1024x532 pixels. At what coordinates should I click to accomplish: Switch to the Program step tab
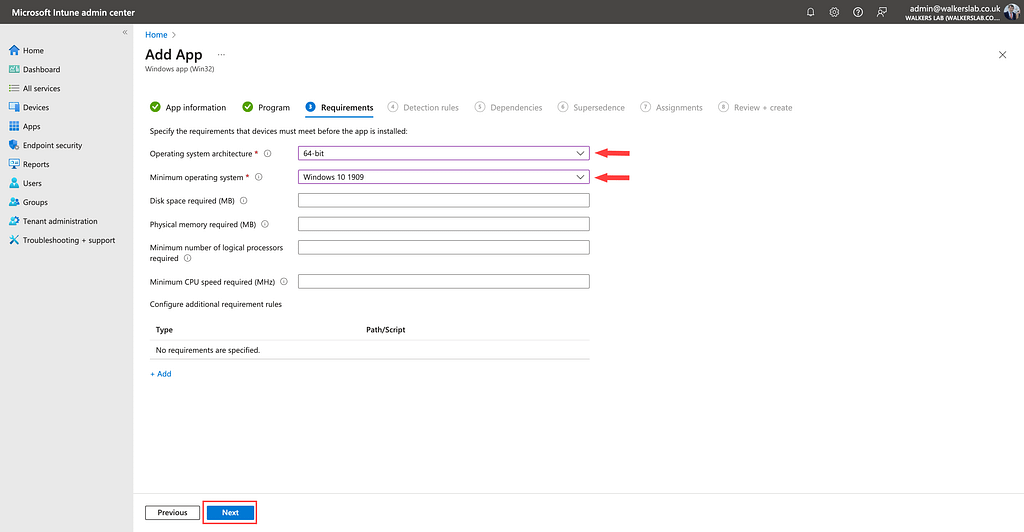pos(273,108)
